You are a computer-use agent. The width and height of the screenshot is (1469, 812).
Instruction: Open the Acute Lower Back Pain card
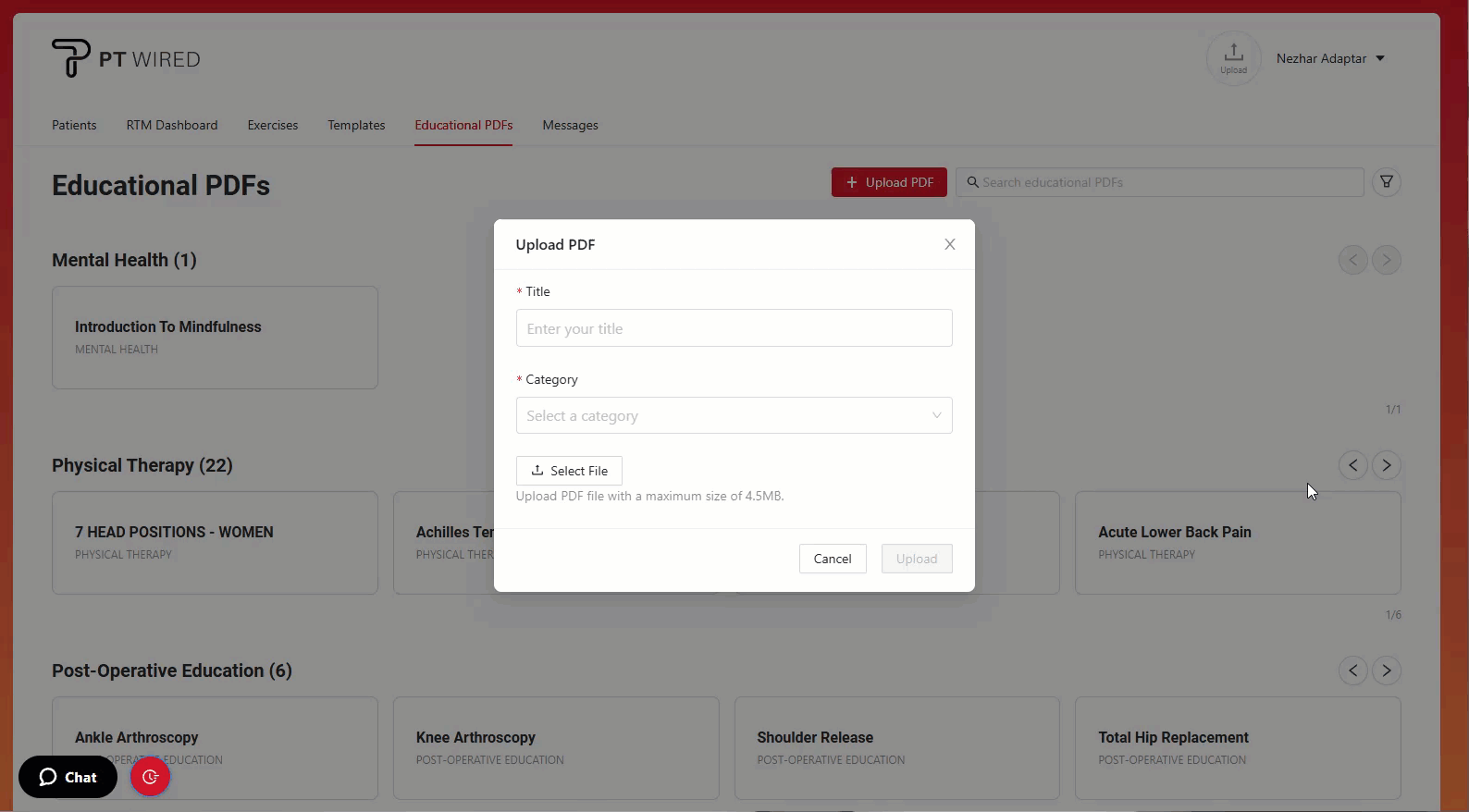[1238, 543]
